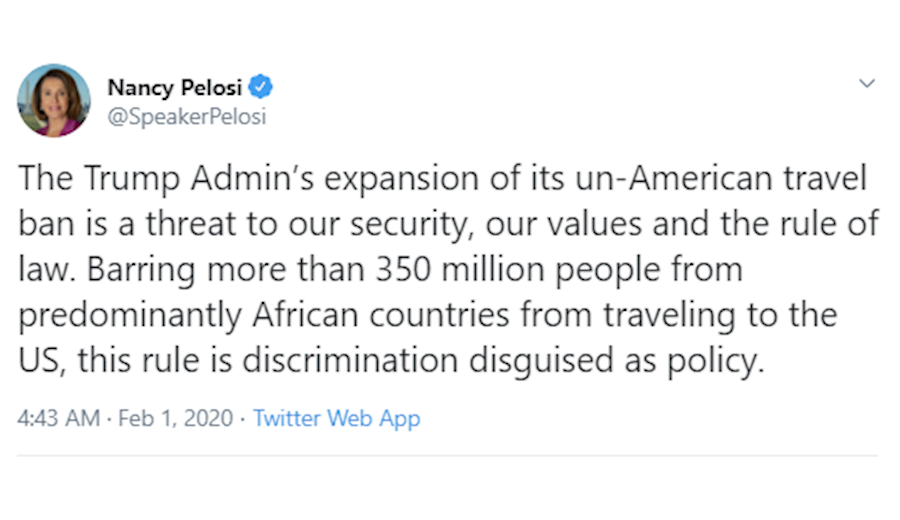
Task: Click the 'US,' text starting last line
Action: pyautogui.click(x=41, y=361)
